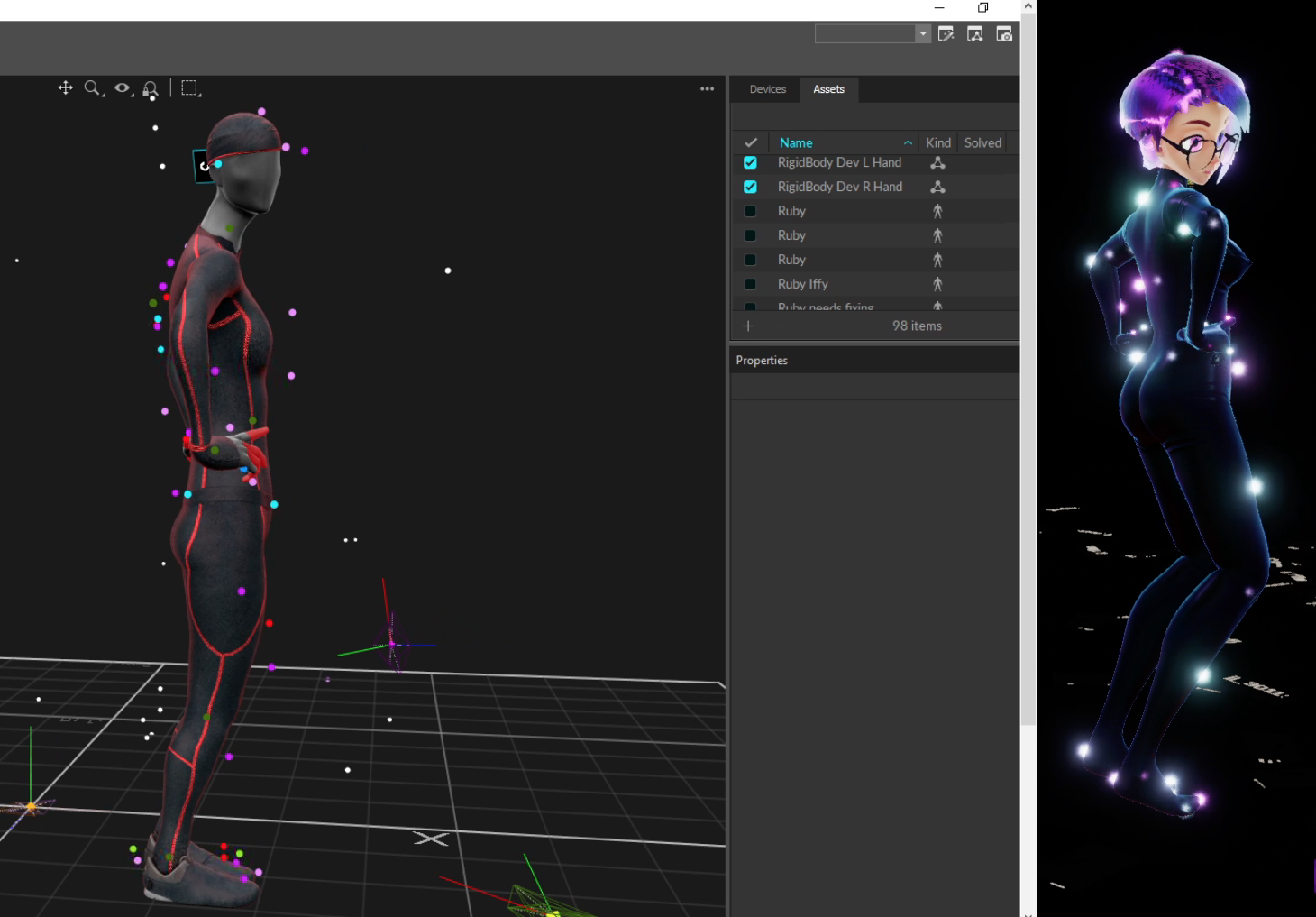
Task: Enable the Ruby Iffy skeleton checkbox
Action: (x=750, y=284)
